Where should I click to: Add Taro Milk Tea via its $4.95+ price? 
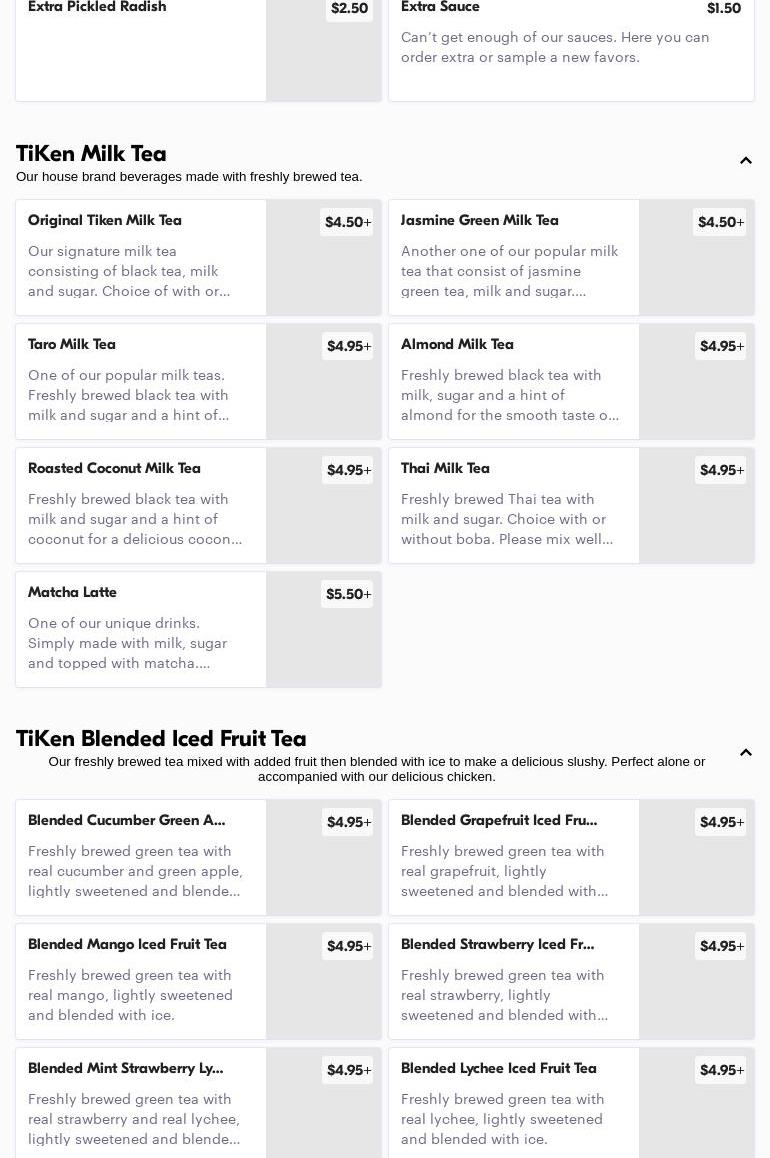point(349,346)
